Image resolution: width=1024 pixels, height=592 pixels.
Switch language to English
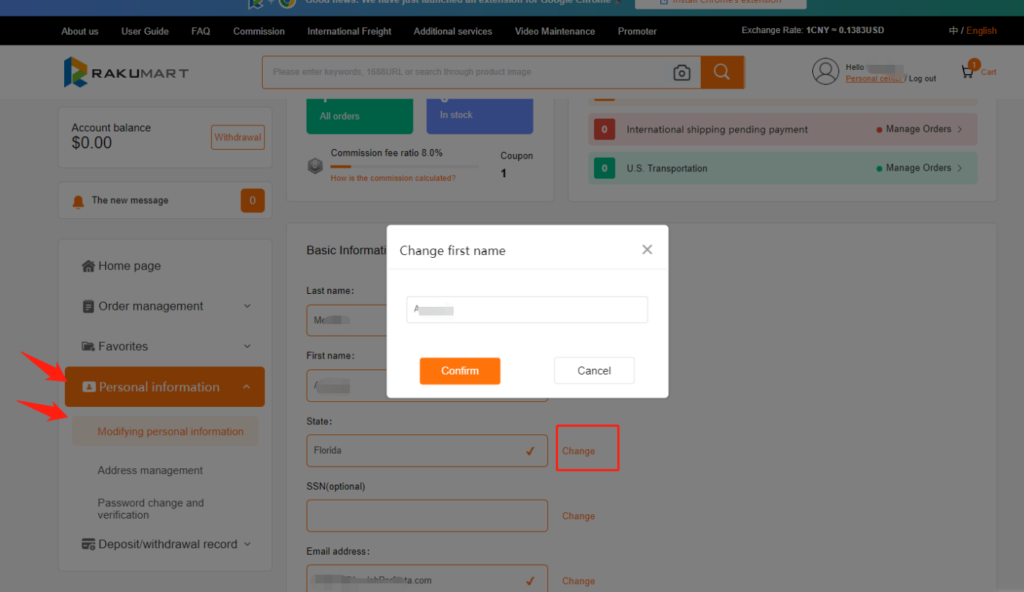tap(982, 31)
